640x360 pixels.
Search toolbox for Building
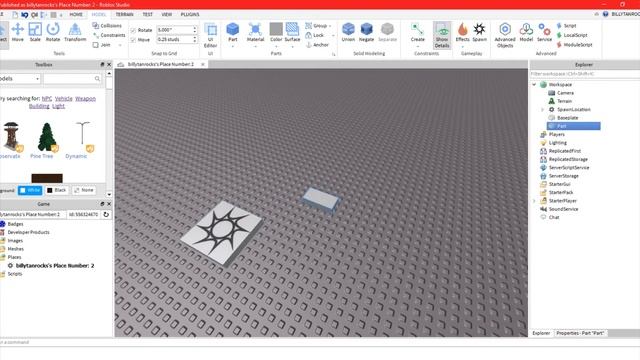pos(39,106)
